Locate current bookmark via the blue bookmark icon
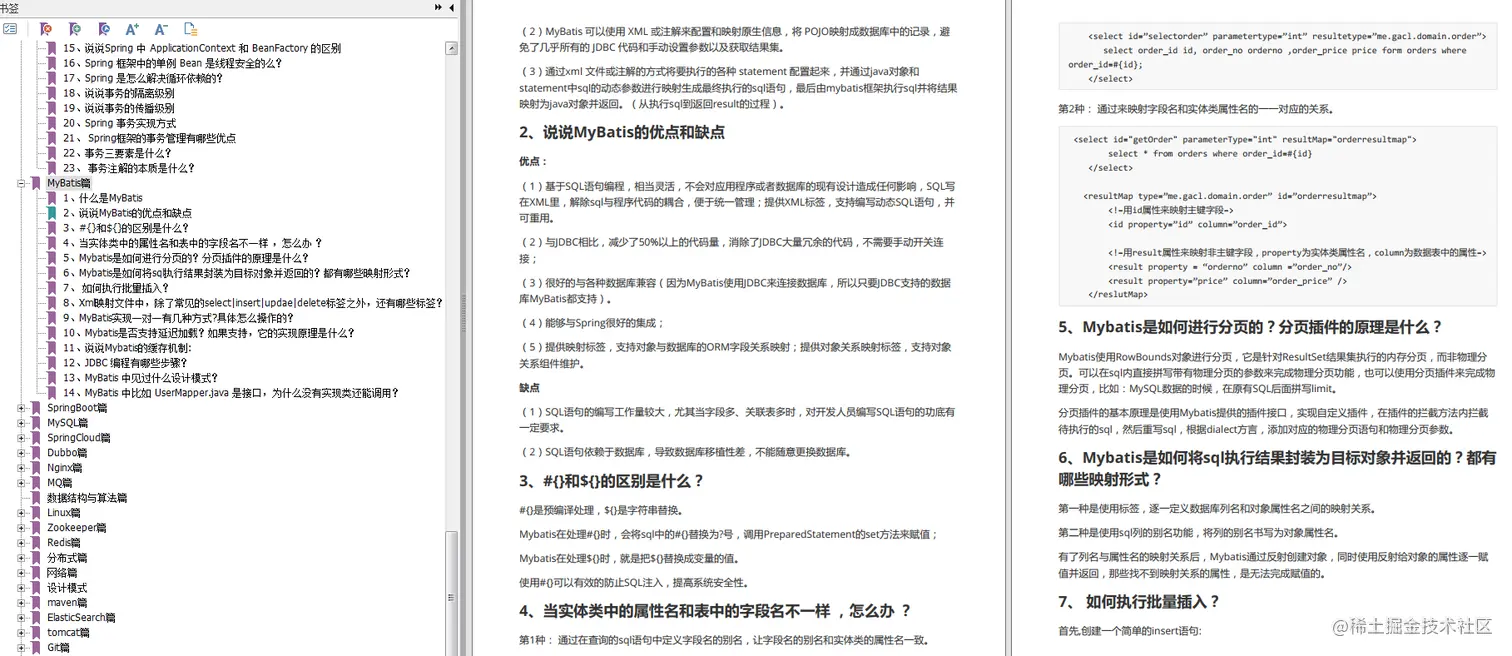The image size is (1512, 656). pyautogui.click(x=103, y=29)
